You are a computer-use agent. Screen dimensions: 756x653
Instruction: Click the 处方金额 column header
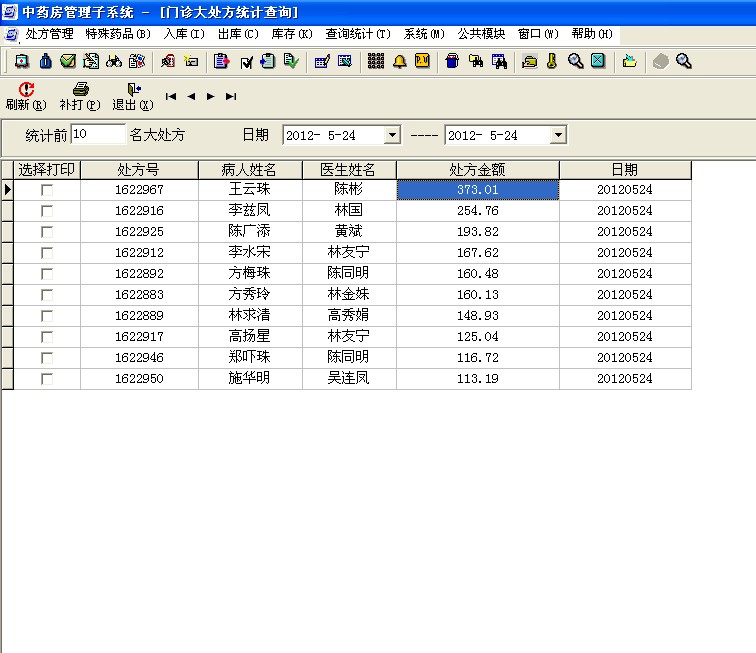[x=478, y=170]
